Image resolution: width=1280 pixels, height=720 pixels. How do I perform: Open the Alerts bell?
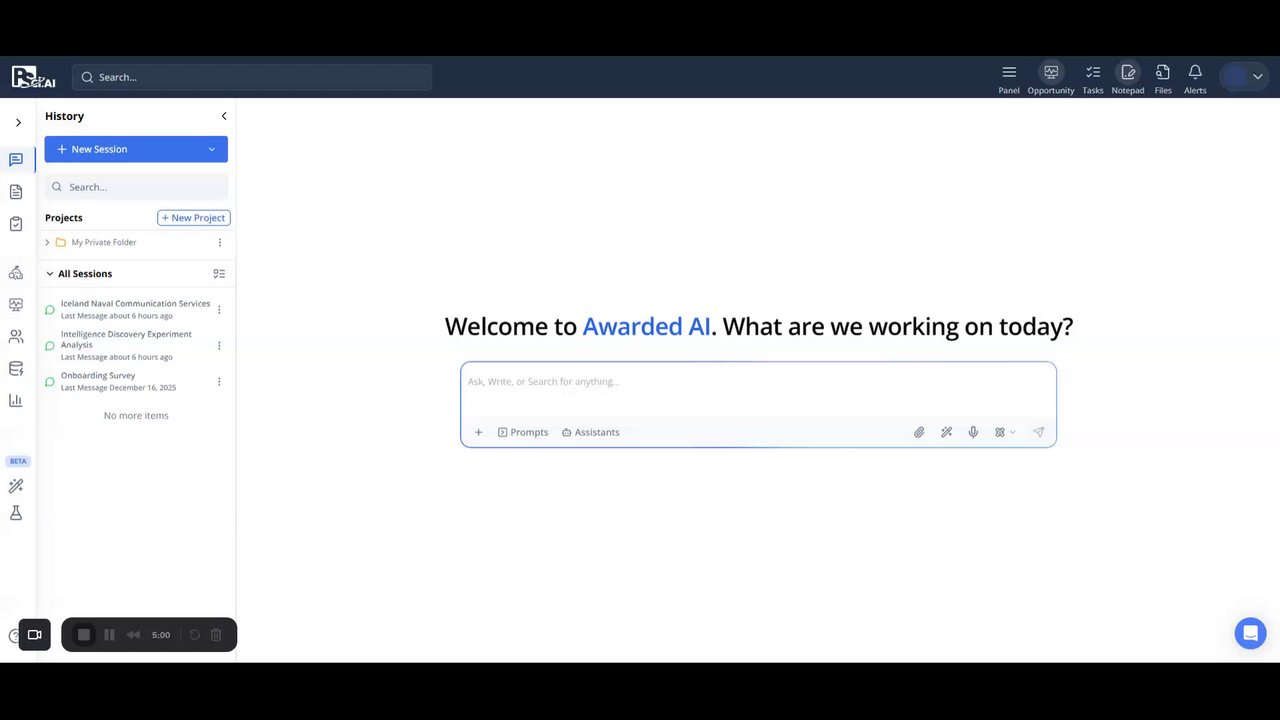click(1195, 79)
